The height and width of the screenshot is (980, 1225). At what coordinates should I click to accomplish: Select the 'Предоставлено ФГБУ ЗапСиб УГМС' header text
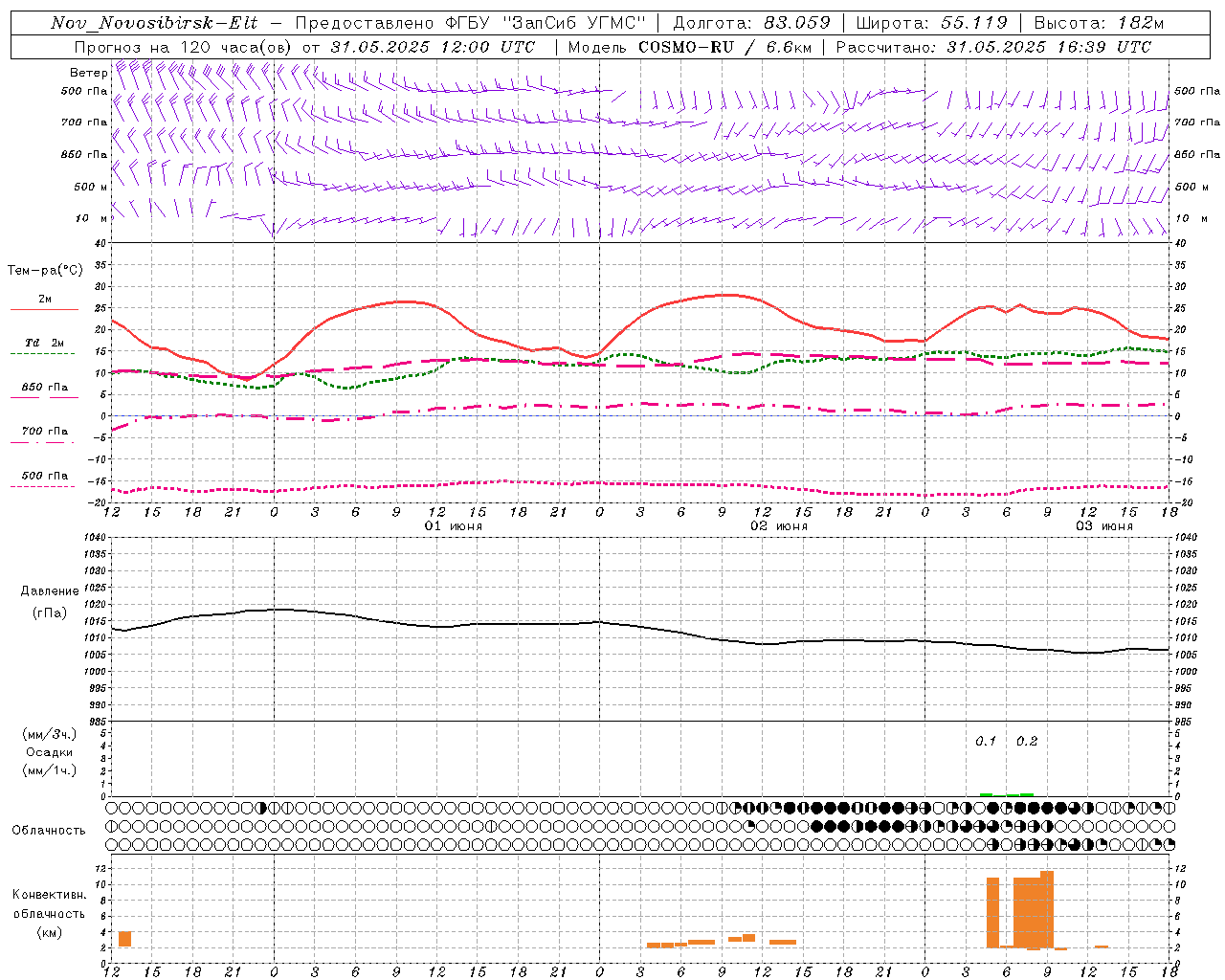pos(470,23)
